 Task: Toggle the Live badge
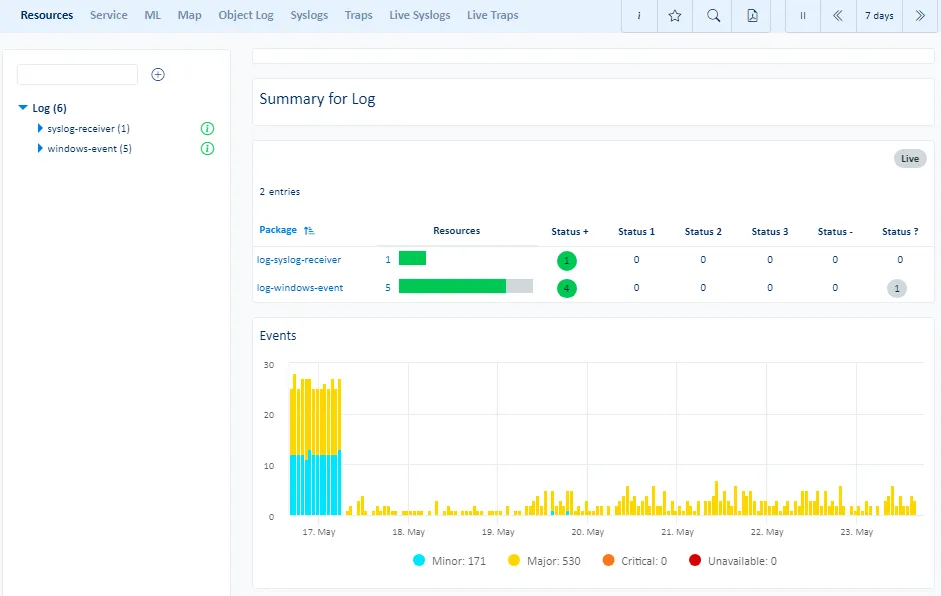click(909, 159)
